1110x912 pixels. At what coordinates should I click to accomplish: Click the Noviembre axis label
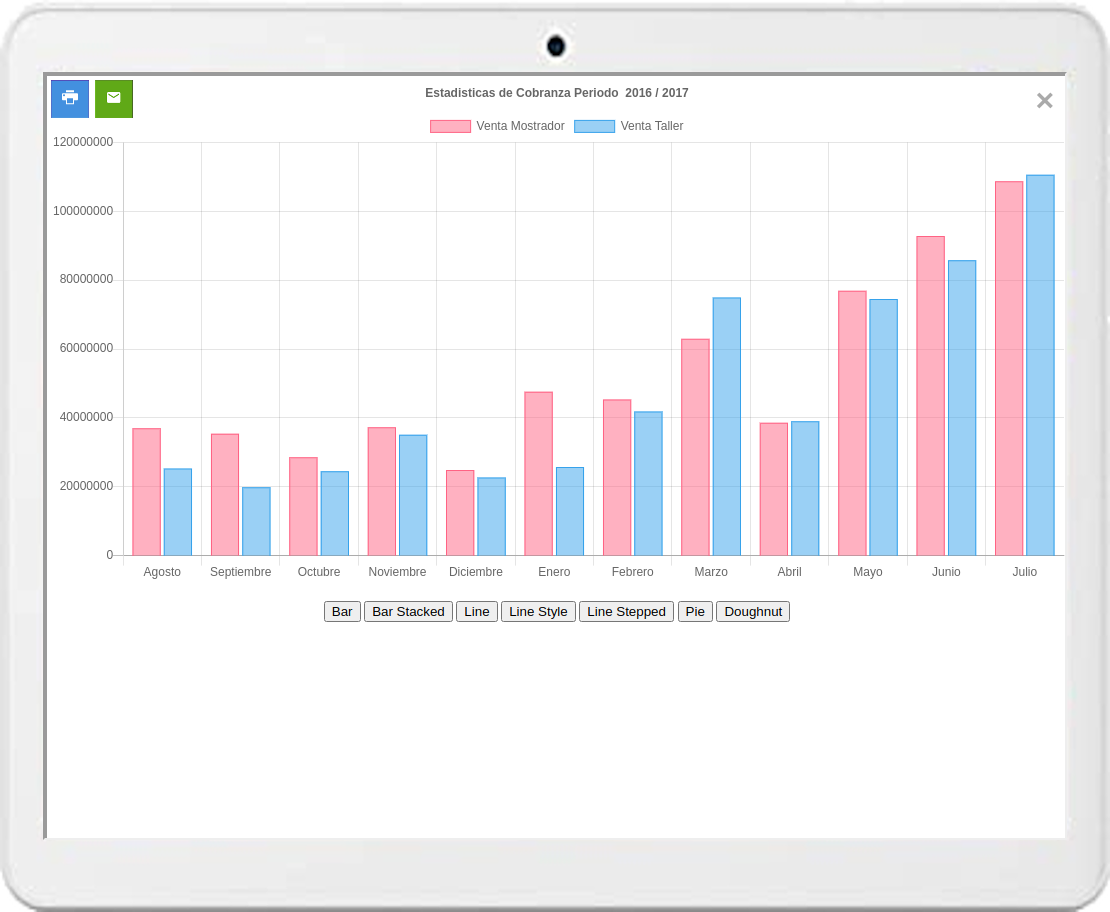398,572
